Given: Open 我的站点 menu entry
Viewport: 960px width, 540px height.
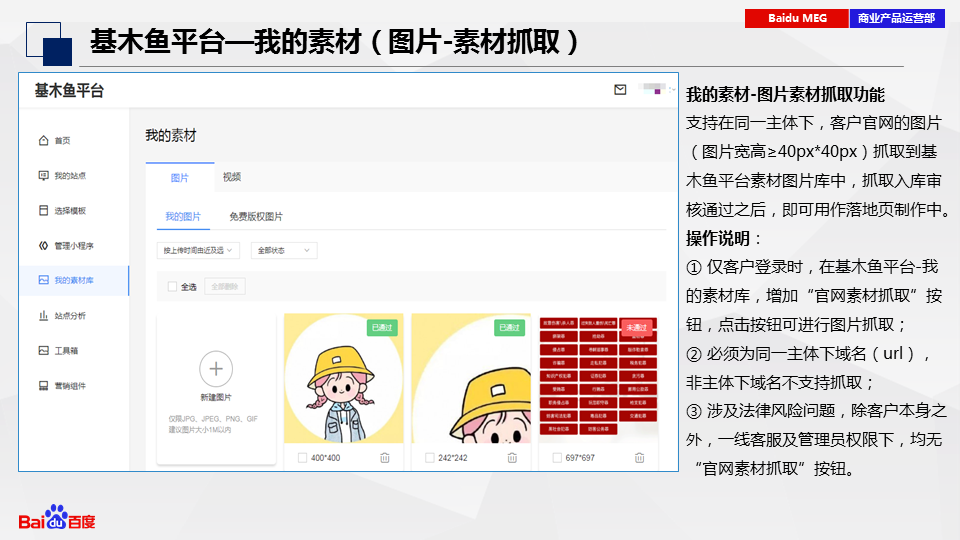Looking at the screenshot, I should [70, 176].
